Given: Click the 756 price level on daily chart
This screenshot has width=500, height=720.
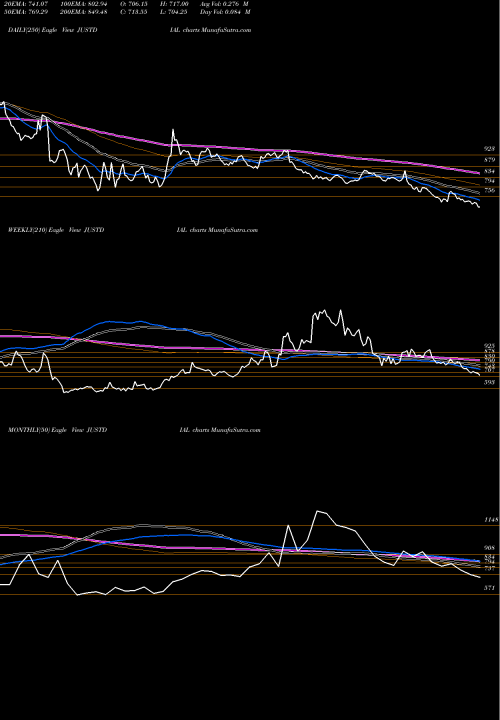Looking at the screenshot, I should click(x=489, y=190).
